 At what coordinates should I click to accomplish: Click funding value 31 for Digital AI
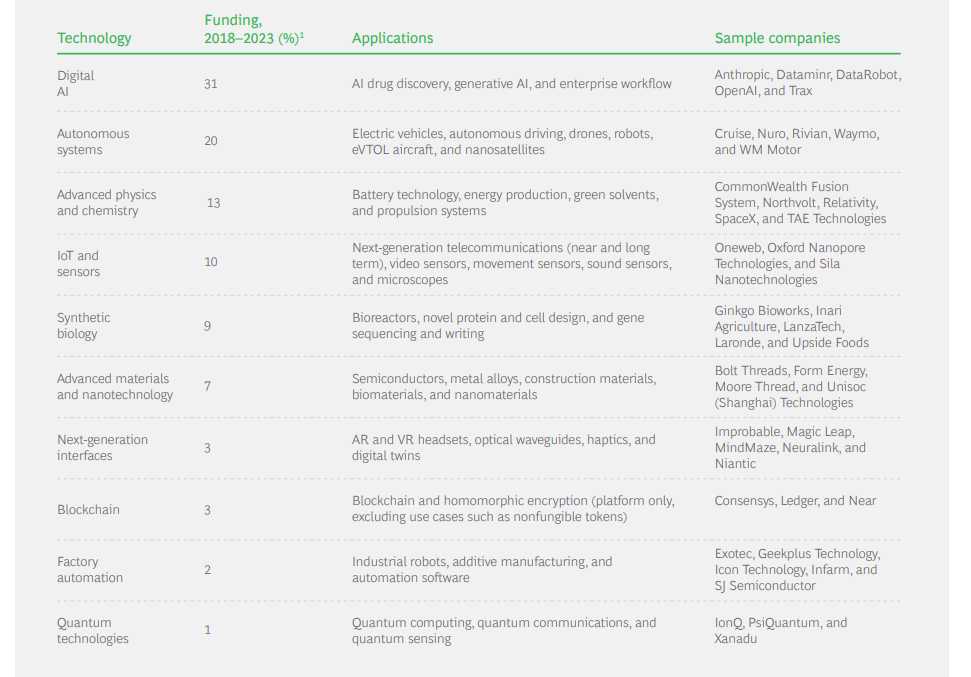(x=211, y=84)
